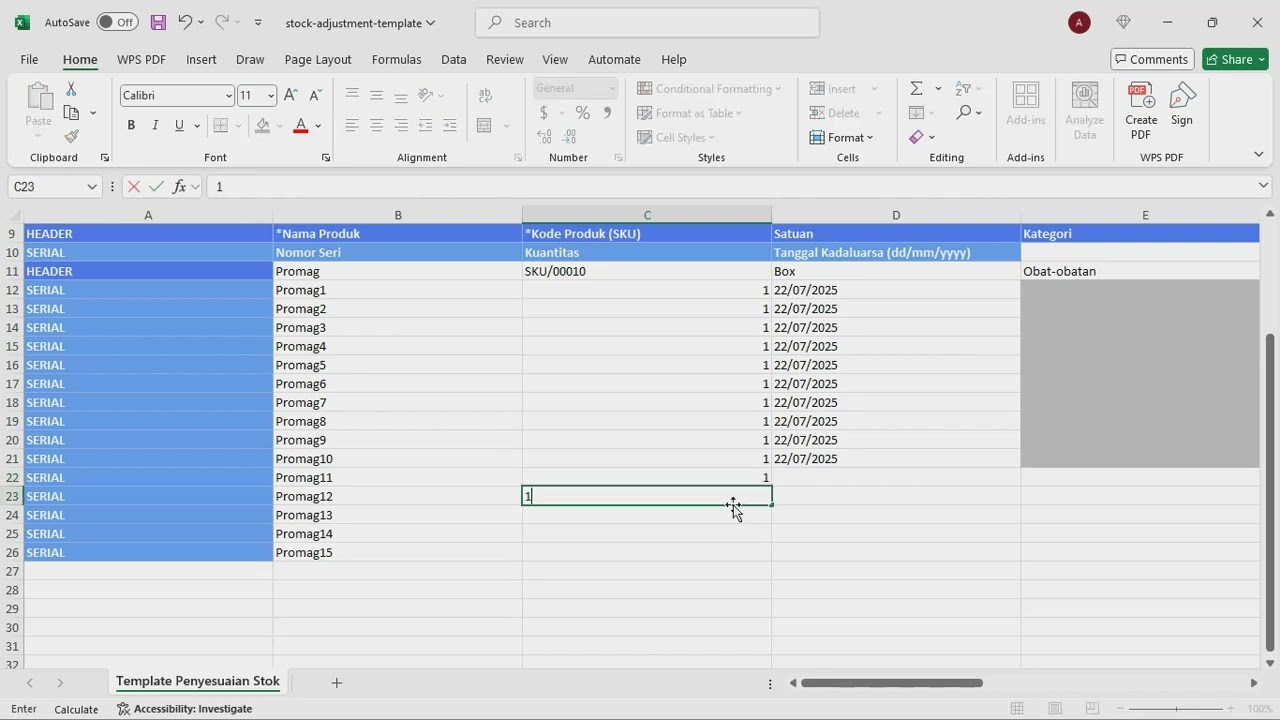Toggle the AutoSave switch
Image resolution: width=1280 pixels, height=720 pixels.
tap(118, 22)
